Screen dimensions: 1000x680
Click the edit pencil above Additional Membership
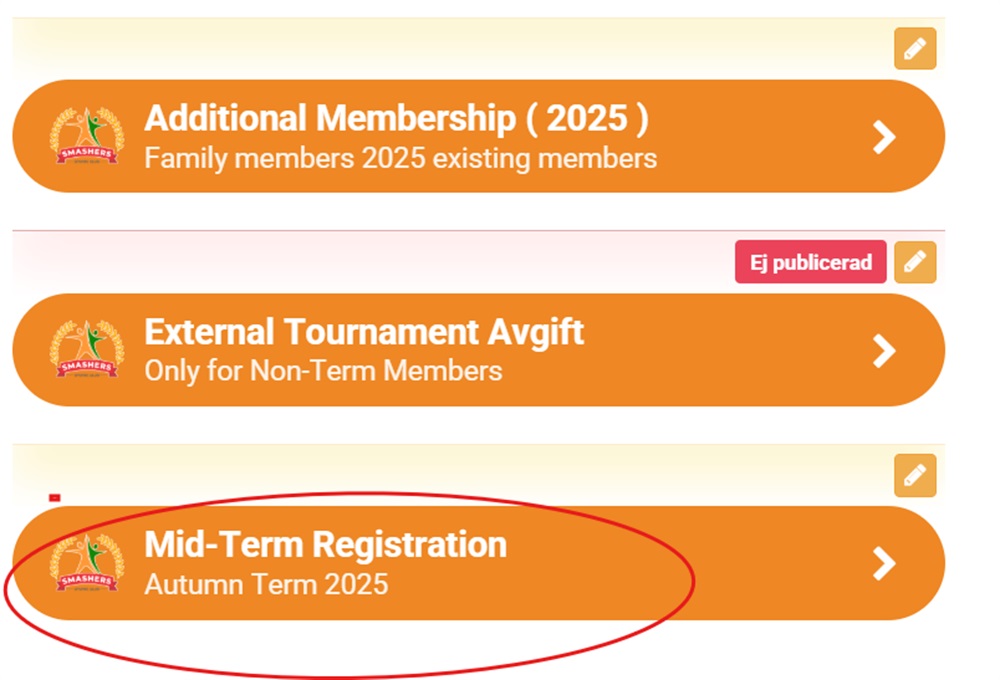coord(915,49)
